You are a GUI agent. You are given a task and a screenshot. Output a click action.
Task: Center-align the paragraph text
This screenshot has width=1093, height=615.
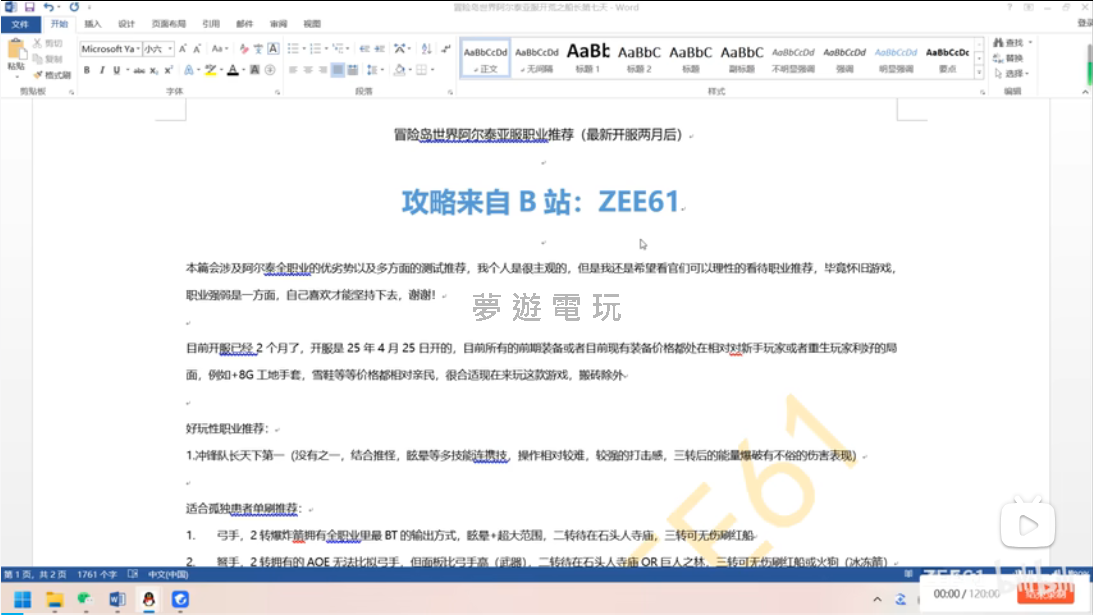308,70
